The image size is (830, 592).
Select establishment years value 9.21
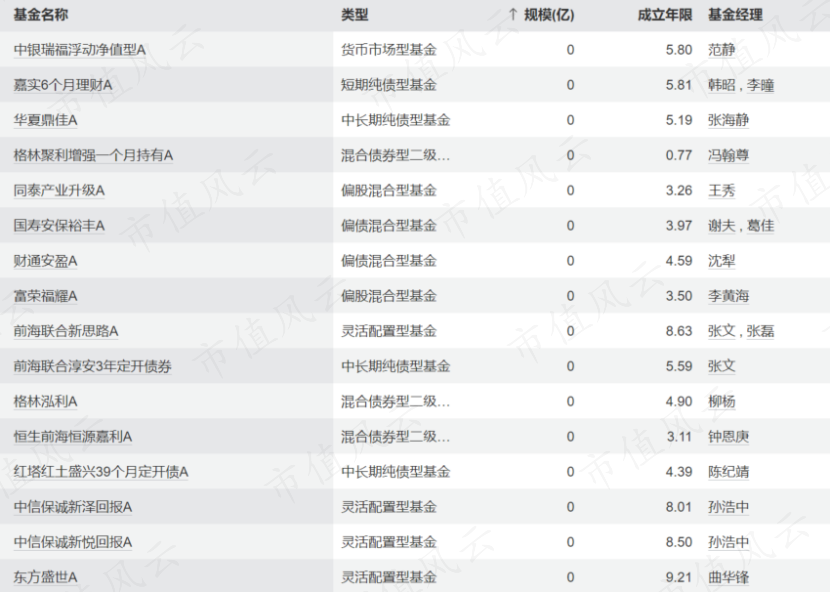coord(679,577)
